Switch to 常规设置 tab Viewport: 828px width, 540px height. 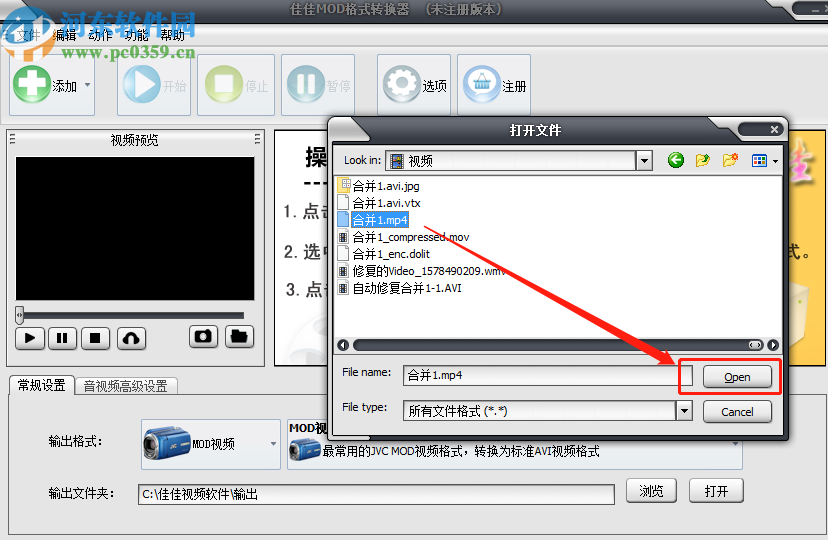[x=42, y=385]
